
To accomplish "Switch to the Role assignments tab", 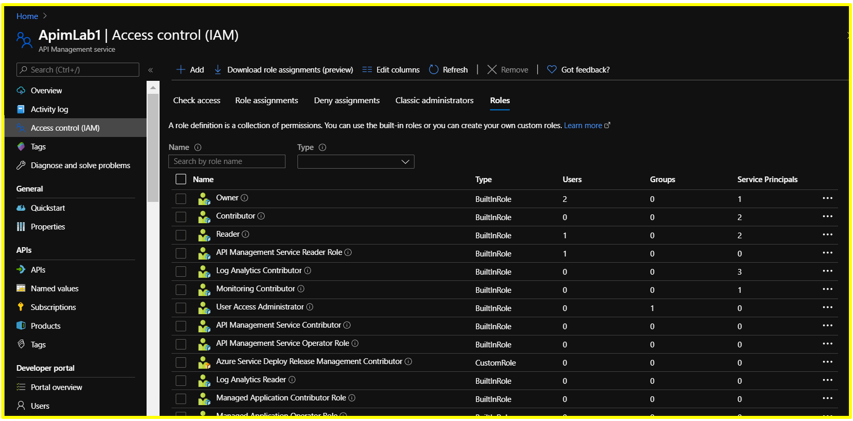I will pos(267,101).
